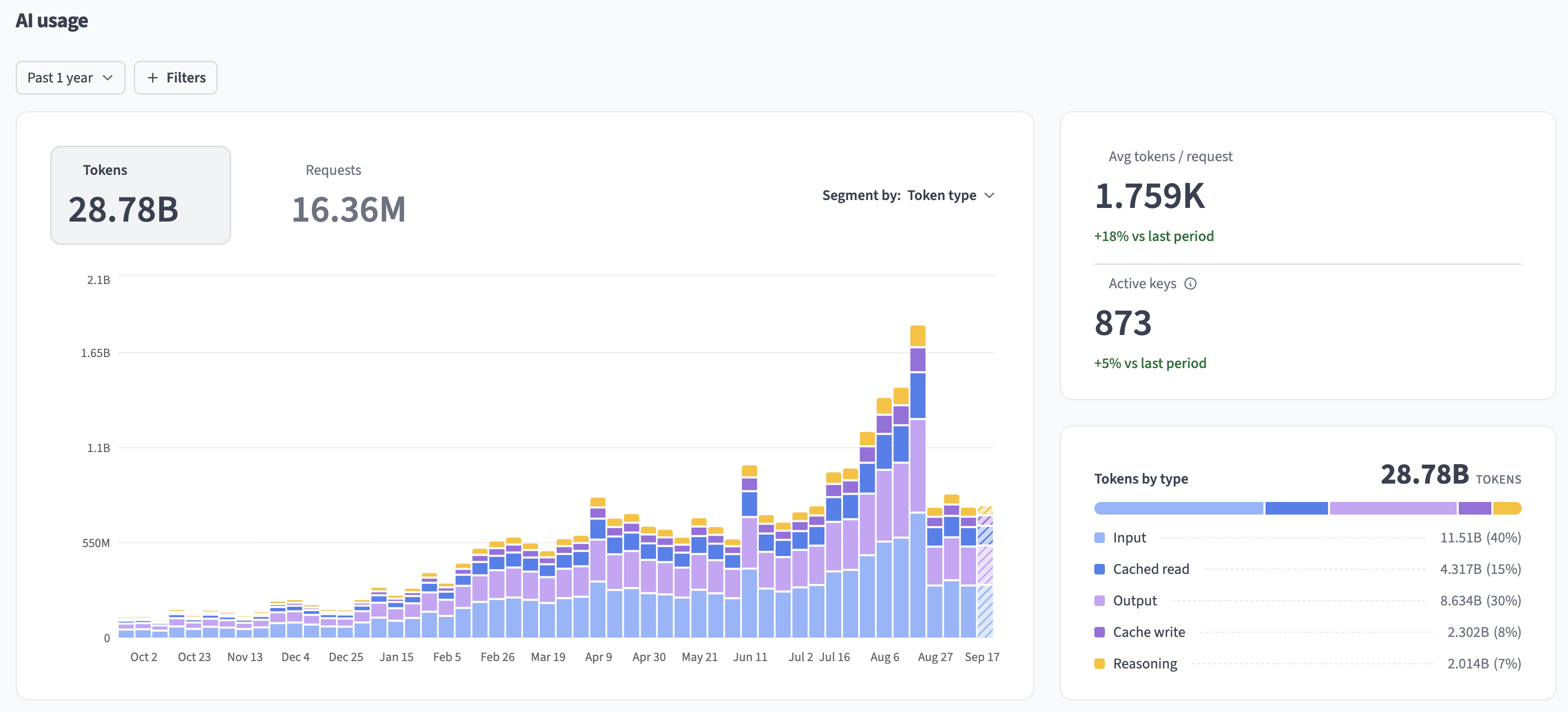Click the 1.65B y-axis label

(x=96, y=353)
